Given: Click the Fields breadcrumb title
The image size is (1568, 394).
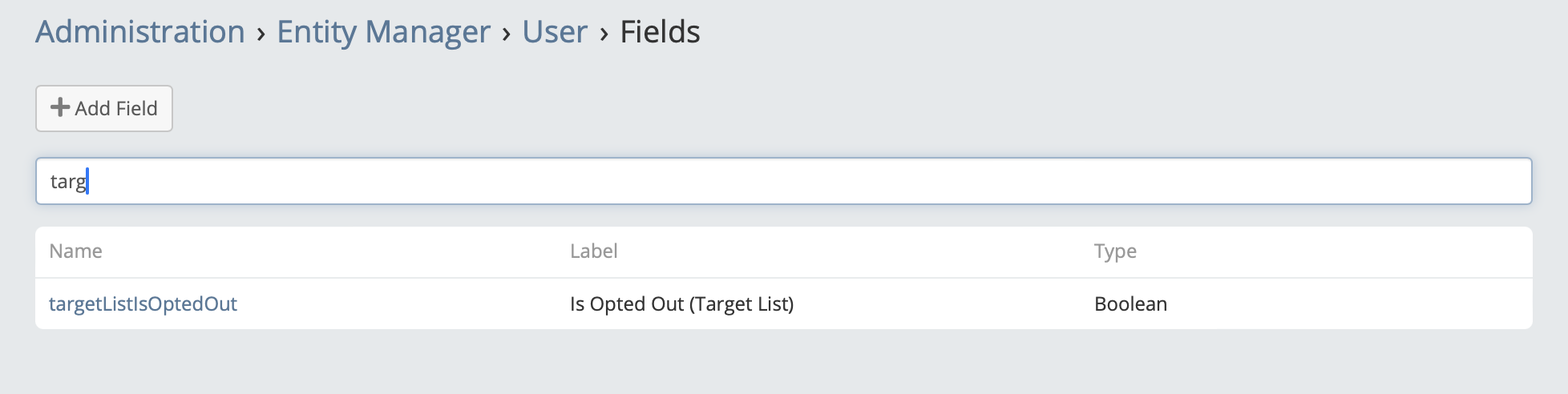Looking at the screenshot, I should tap(660, 32).
